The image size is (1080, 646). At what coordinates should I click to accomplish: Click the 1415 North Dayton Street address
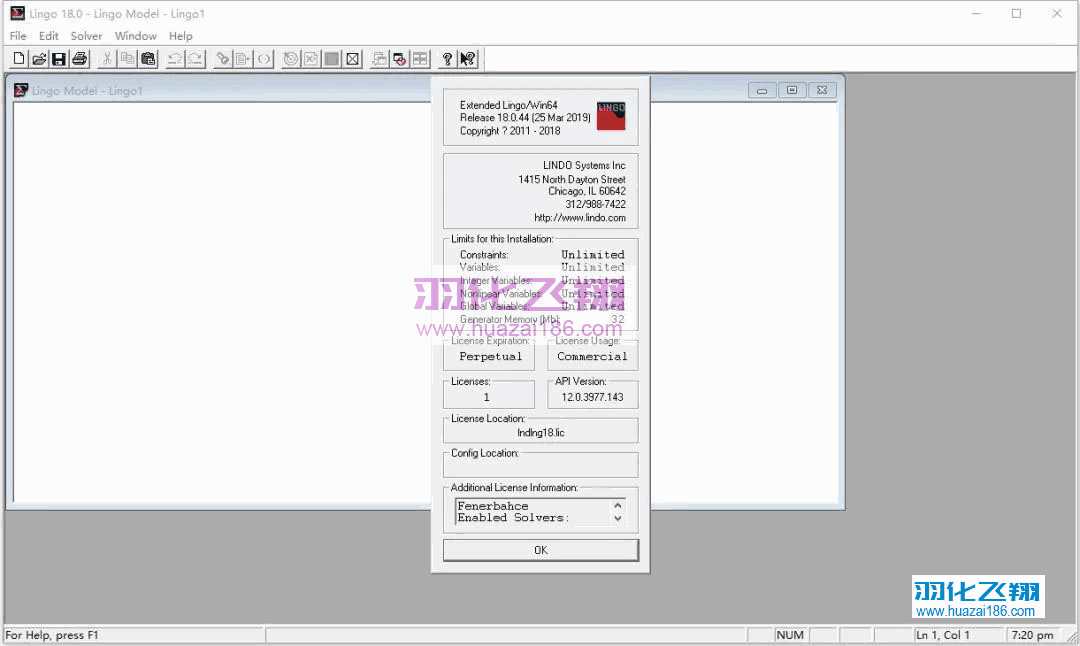(572, 179)
